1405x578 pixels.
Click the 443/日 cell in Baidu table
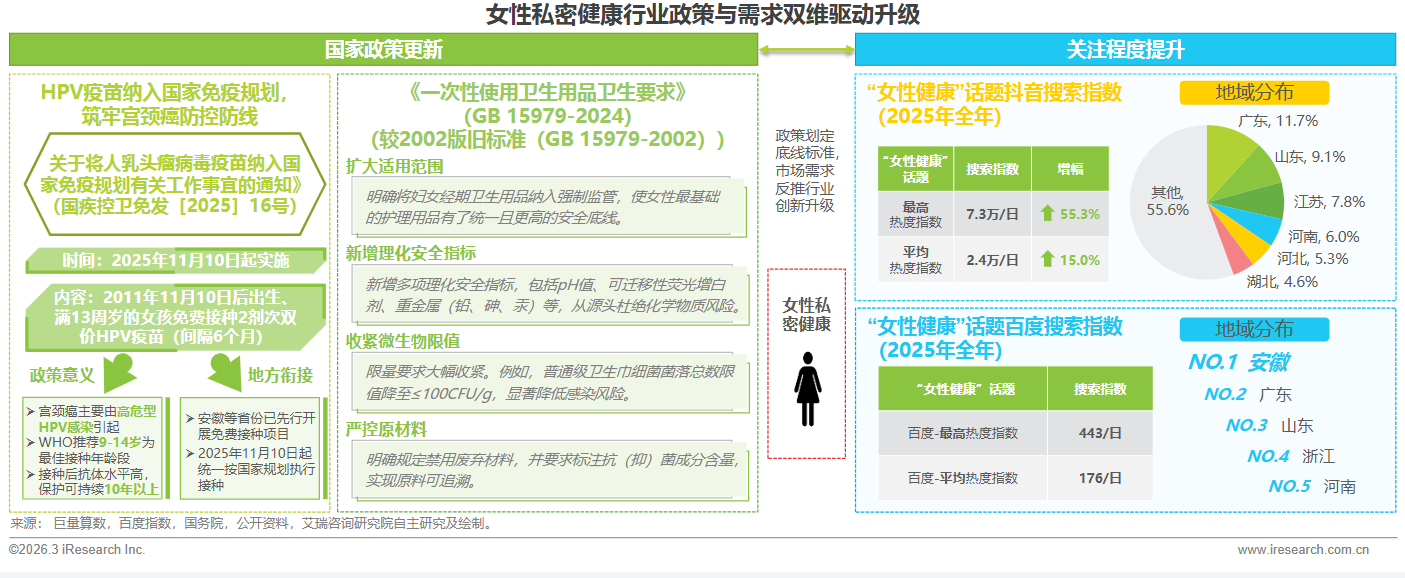point(1099,433)
